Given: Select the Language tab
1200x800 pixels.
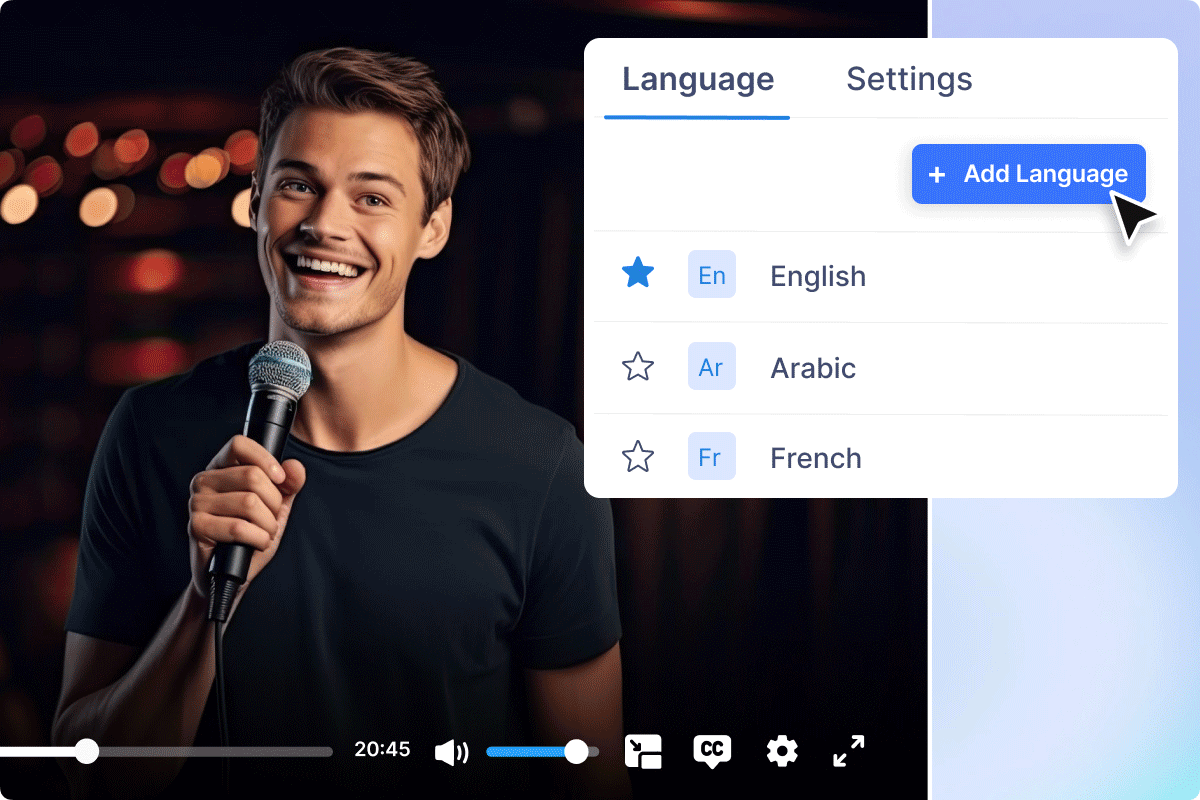Looking at the screenshot, I should tap(697, 79).
